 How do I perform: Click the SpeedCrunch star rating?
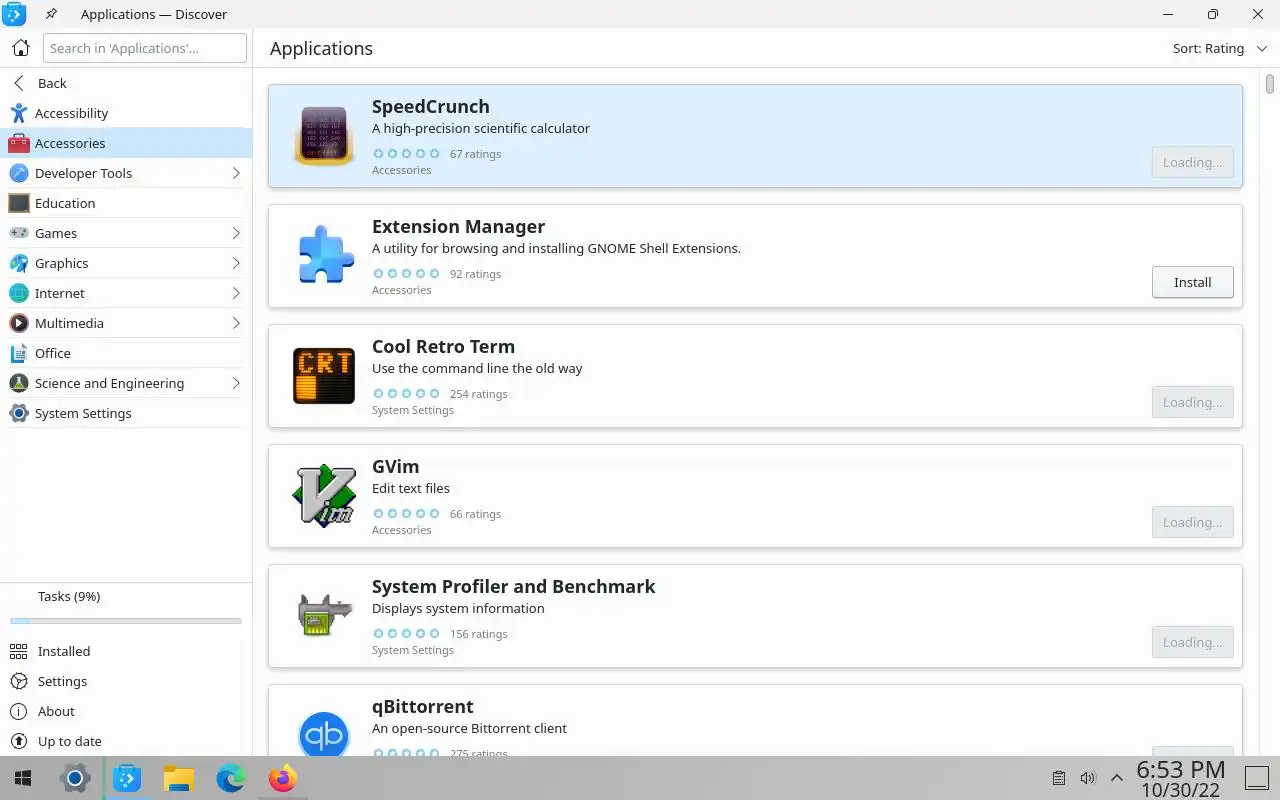tap(406, 154)
